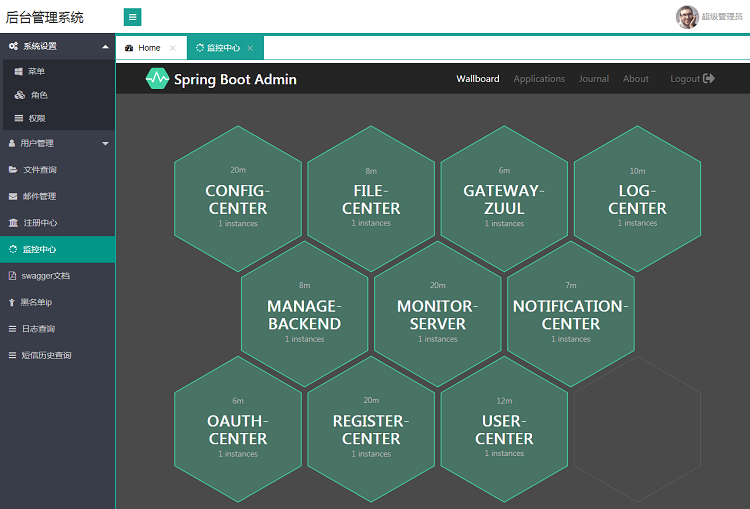Open the MONITOR-SERVER hexagon
750x509 pixels.
point(438,314)
